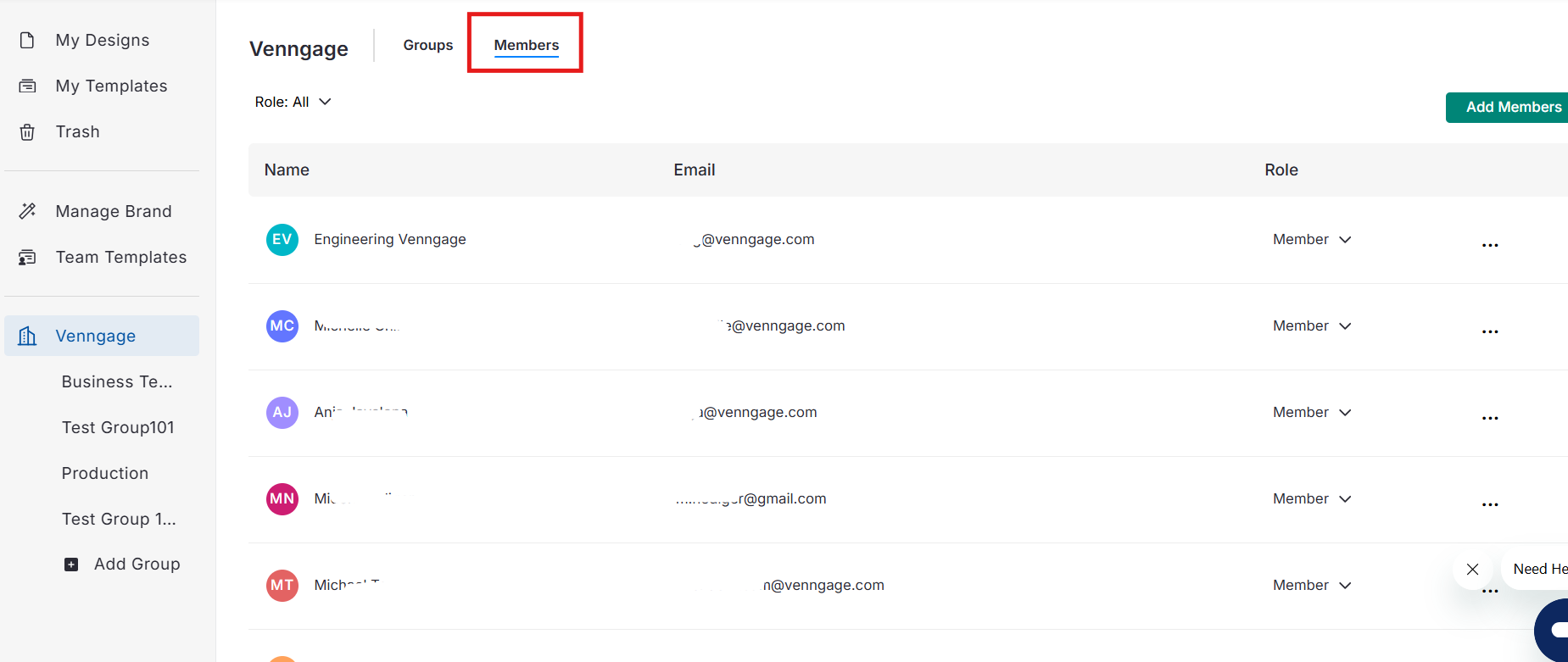Expand the Role: All filter dropdown
This screenshot has width=1568, height=662.
coord(293,102)
